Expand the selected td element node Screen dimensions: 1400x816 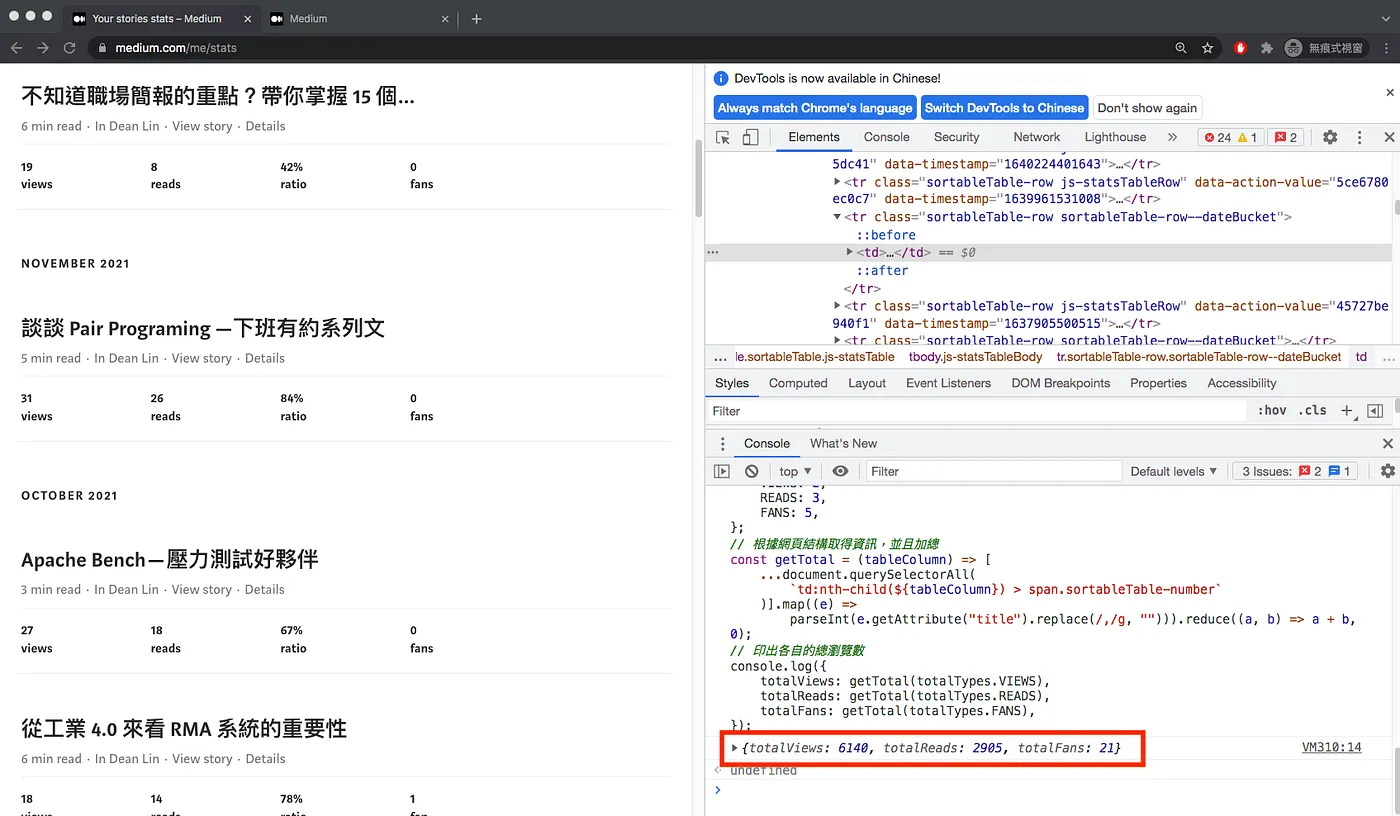coord(851,253)
